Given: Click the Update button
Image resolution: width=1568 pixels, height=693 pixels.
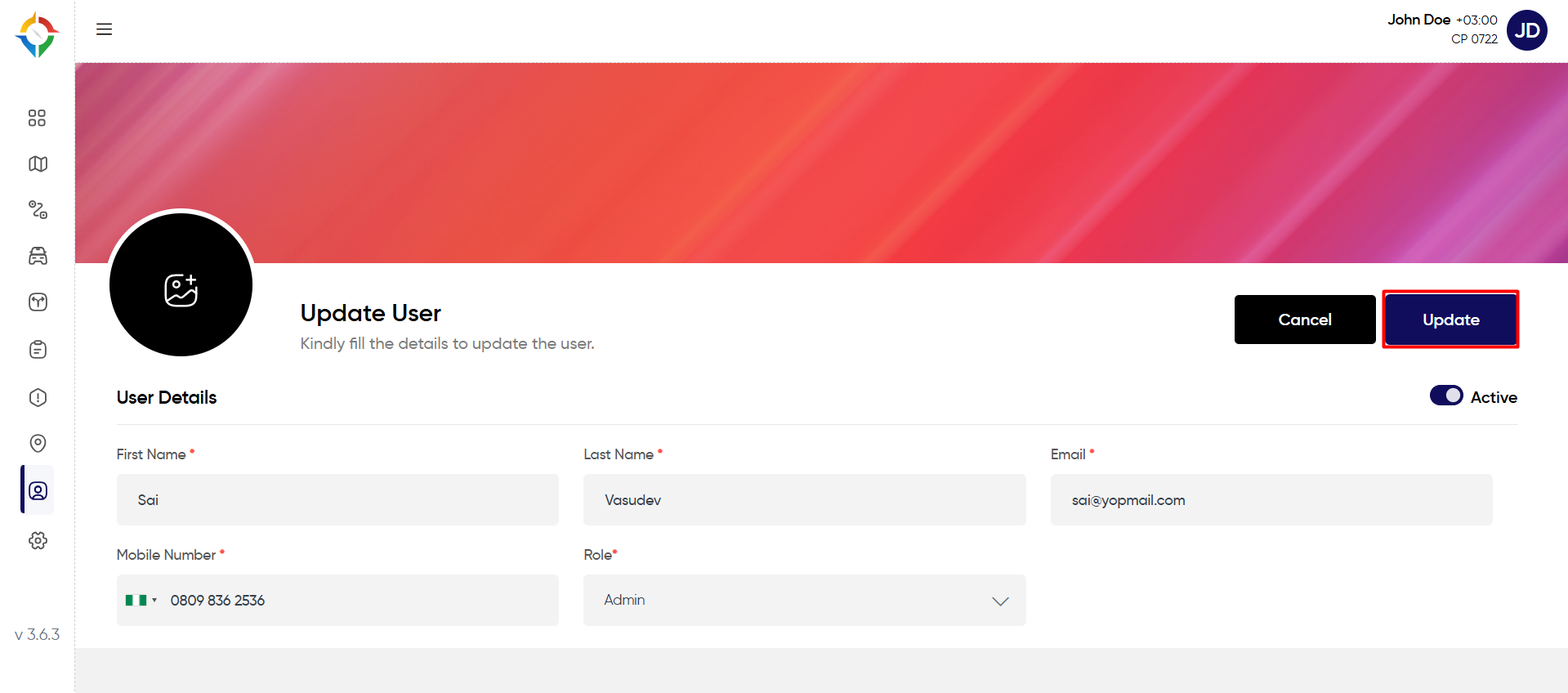Looking at the screenshot, I should [1450, 320].
